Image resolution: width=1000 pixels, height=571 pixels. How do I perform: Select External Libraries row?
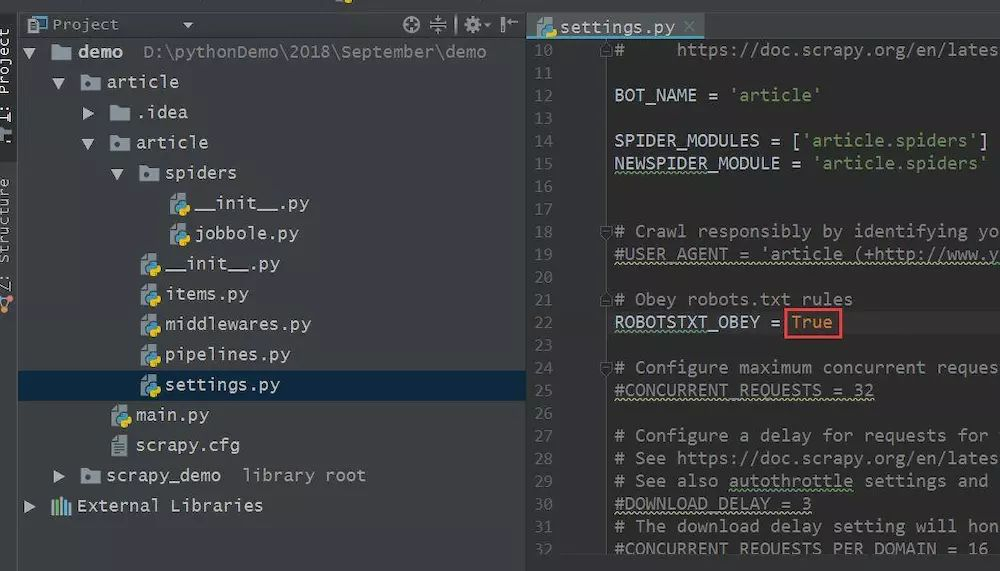pyautogui.click(x=272, y=506)
